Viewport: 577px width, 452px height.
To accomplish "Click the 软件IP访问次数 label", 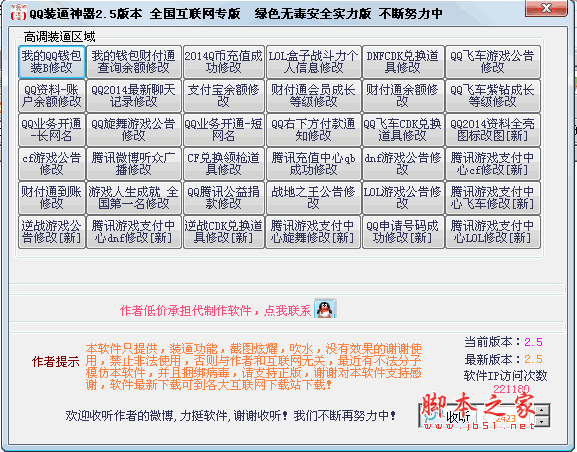I will coord(505,375).
